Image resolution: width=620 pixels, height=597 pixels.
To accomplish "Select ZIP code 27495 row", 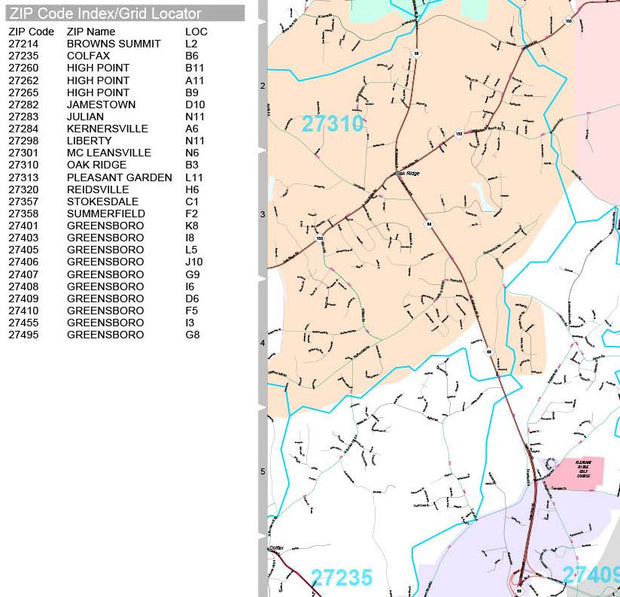I will [x=104, y=334].
